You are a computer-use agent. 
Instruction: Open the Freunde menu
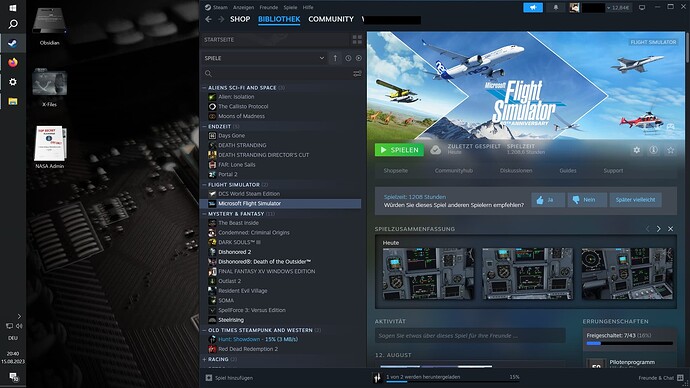pos(268,7)
